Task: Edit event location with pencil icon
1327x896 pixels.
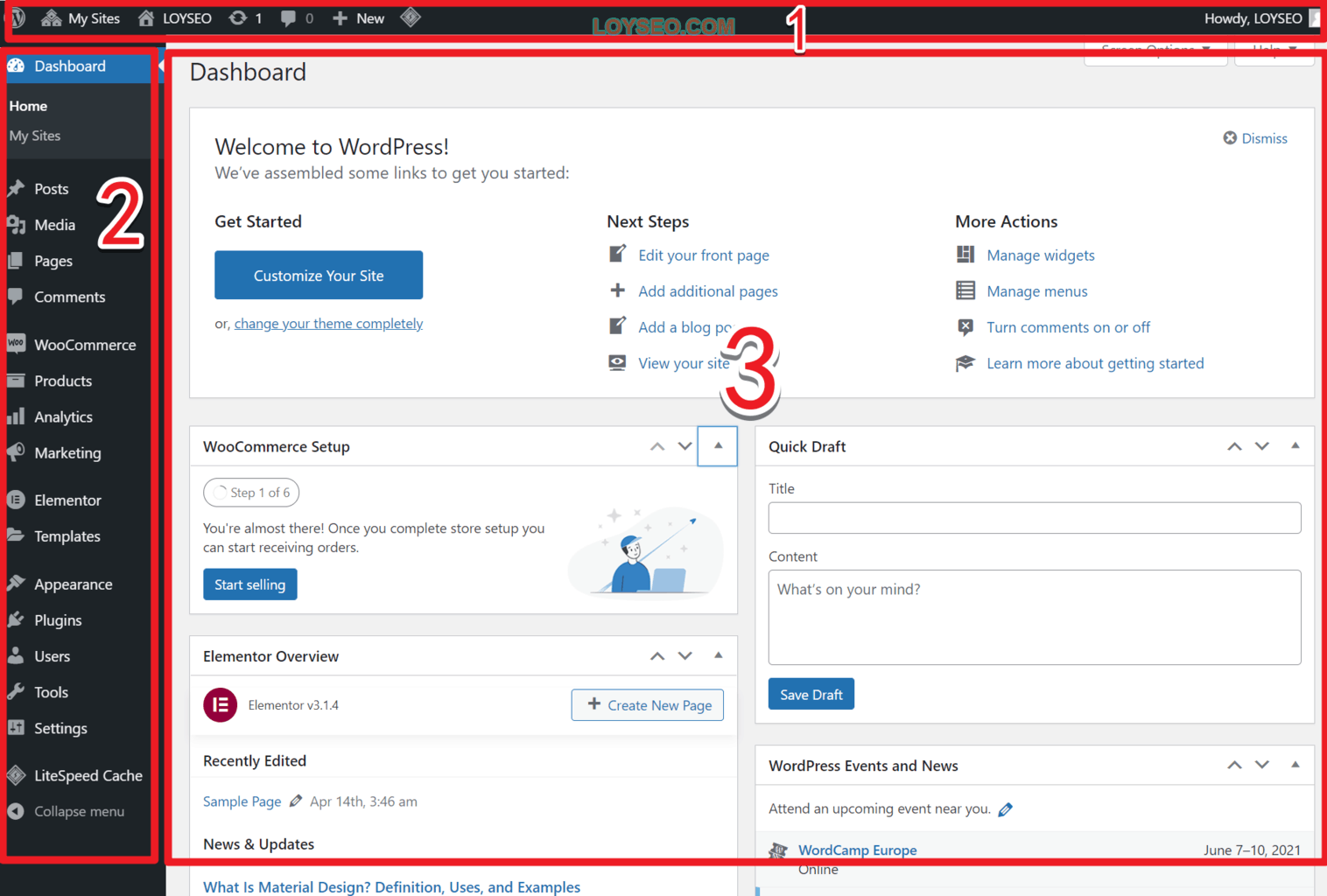Action: (x=1006, y=809)
